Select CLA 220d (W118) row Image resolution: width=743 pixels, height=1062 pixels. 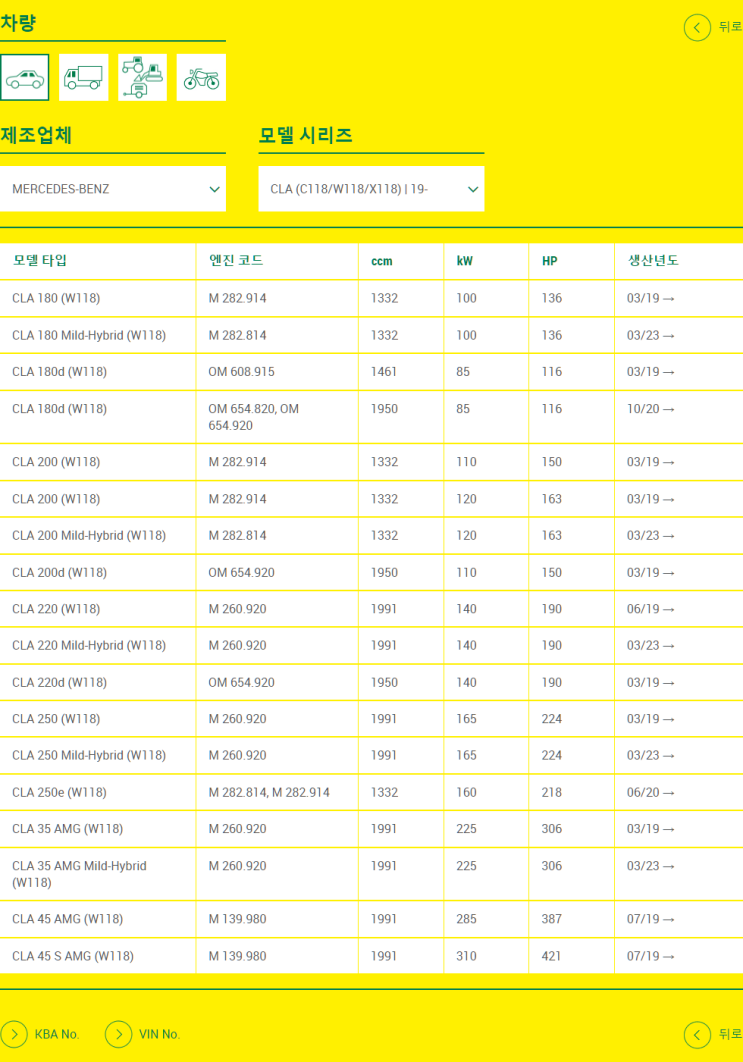tap(371, 683)
